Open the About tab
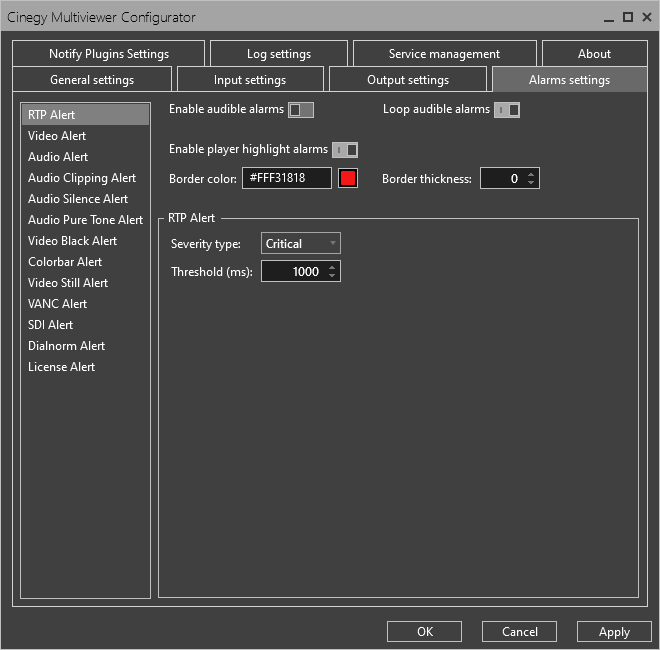This screenshot has height=650, width=660. click(x=594, y=53)
